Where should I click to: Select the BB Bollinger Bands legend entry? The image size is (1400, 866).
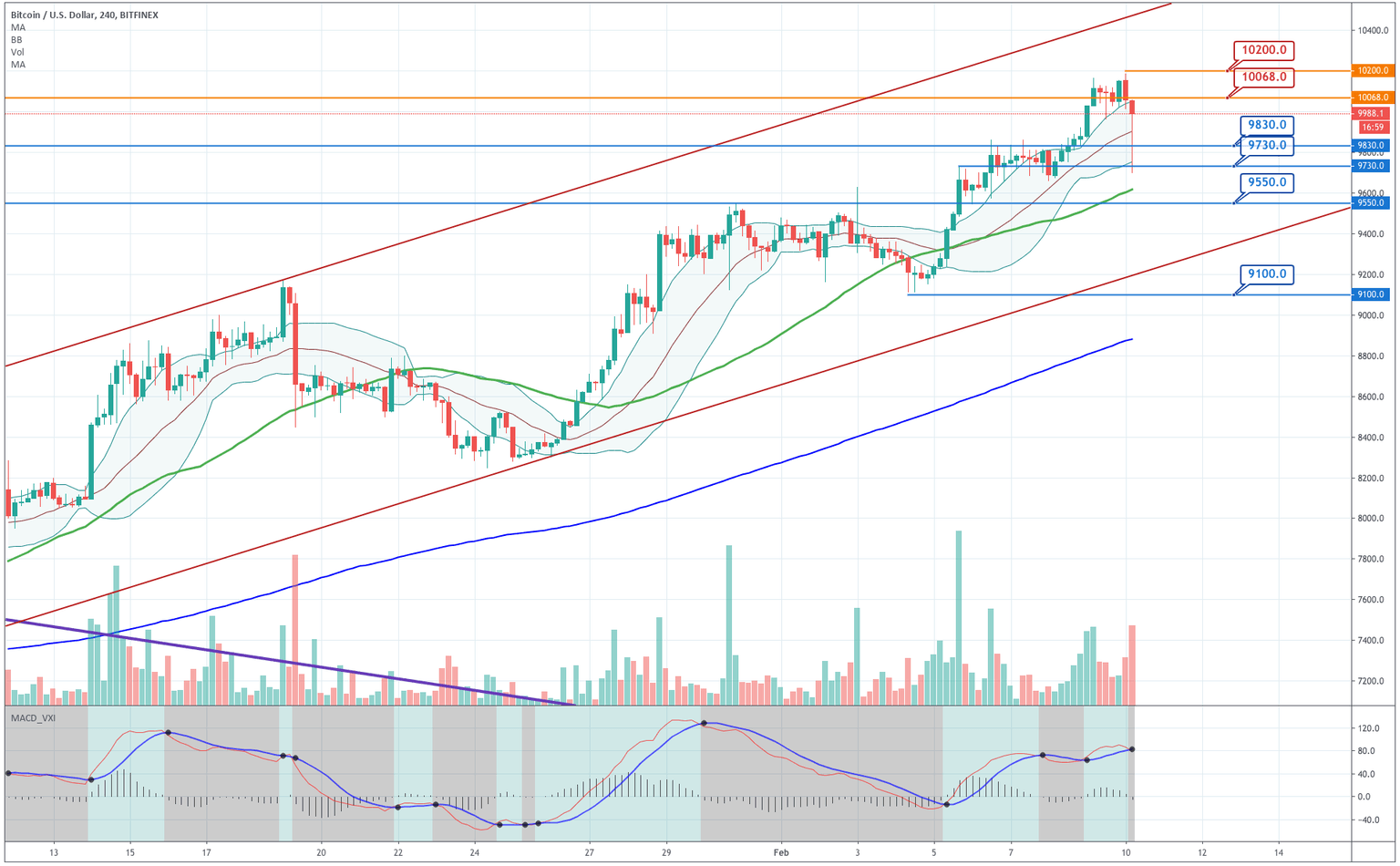coord(15,40)
